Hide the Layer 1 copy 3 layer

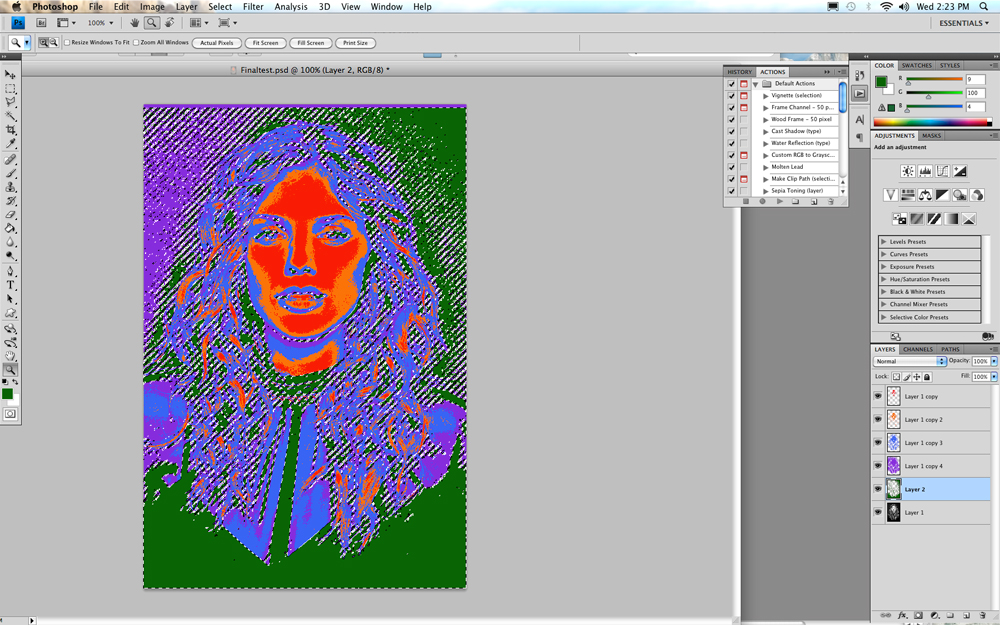pyautogui.click(x=878, y=443)
